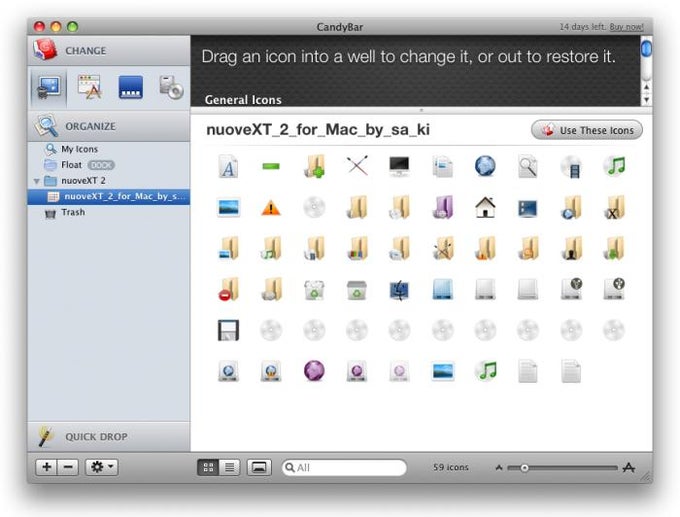Select the purple globe icon
Viewport: 680px width, 517px height.
(x=314, y=371)
